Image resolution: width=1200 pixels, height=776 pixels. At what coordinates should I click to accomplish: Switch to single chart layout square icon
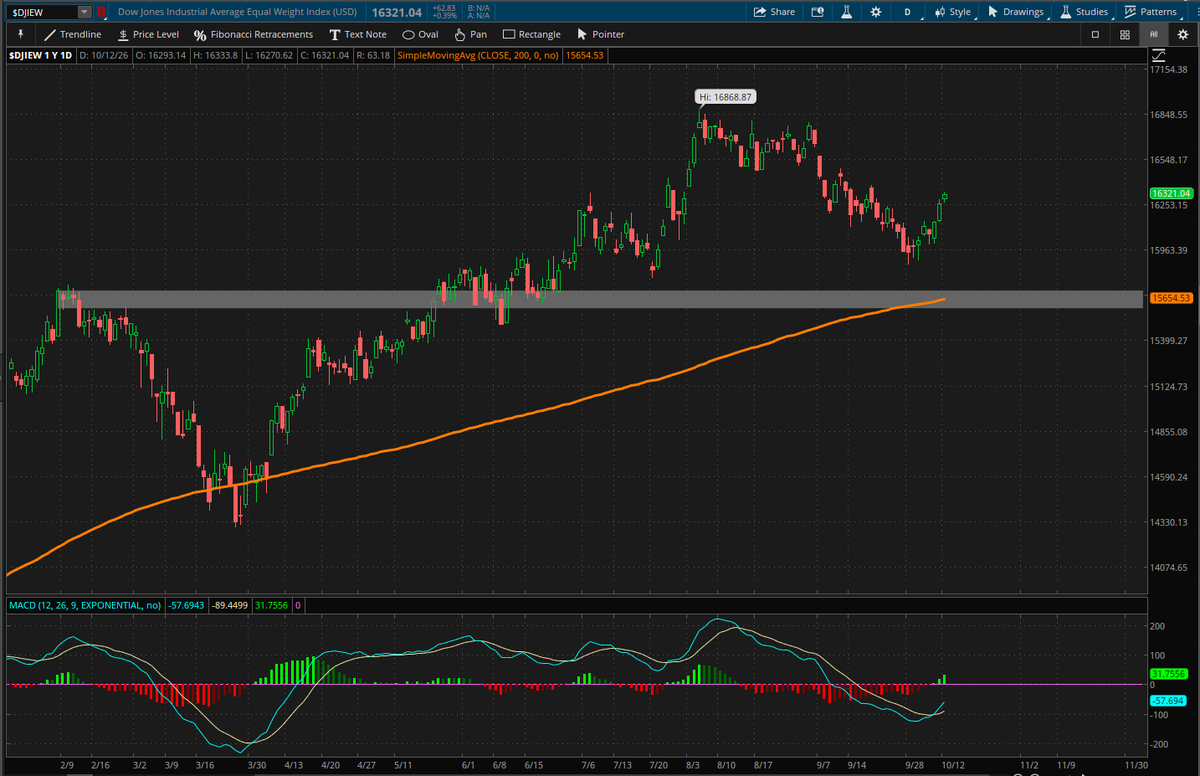[1095, 34]
